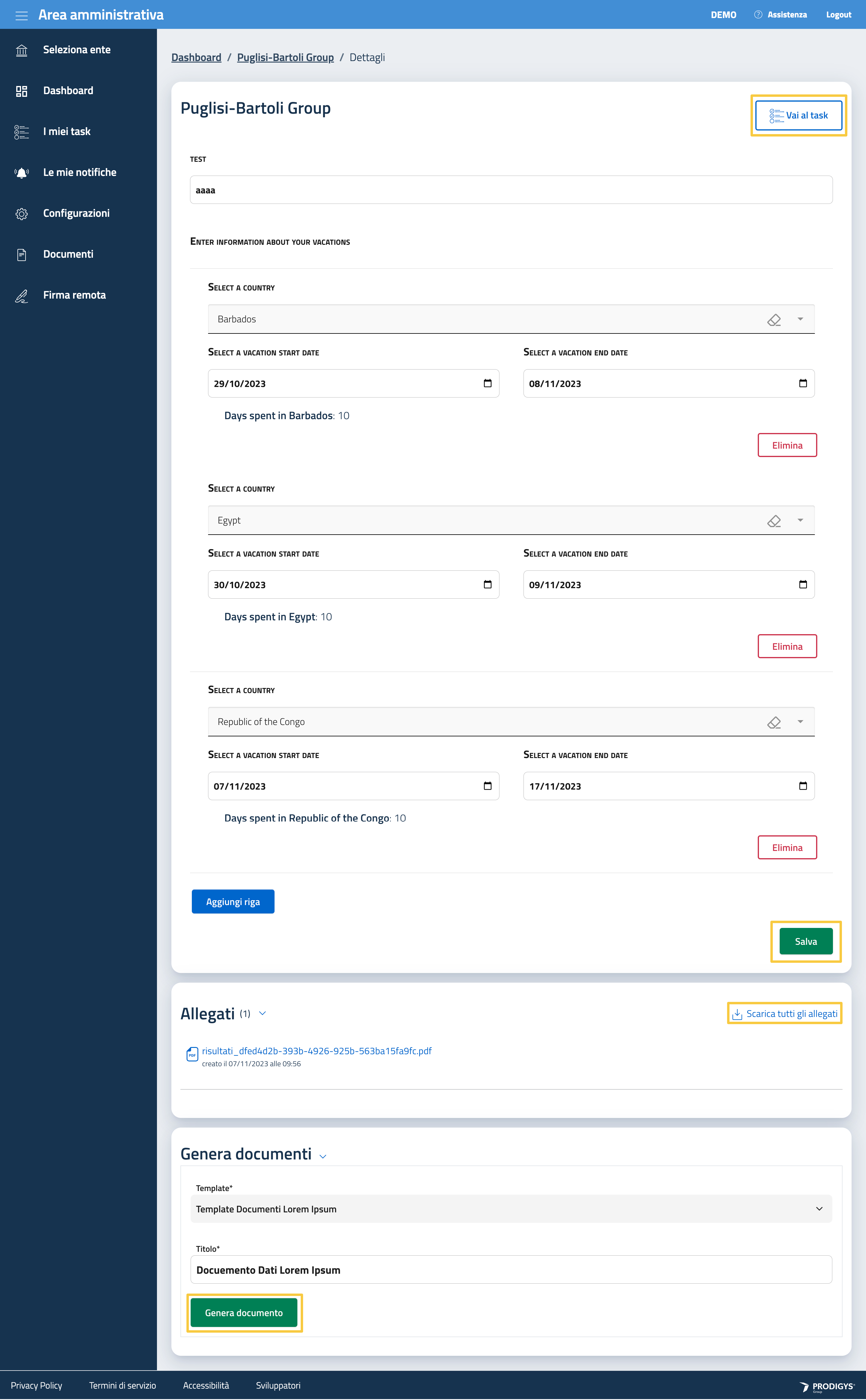Go to Firma remota sidebar item
The width and height of the screenshot is (866, 1400).
[x=74, y=296]
